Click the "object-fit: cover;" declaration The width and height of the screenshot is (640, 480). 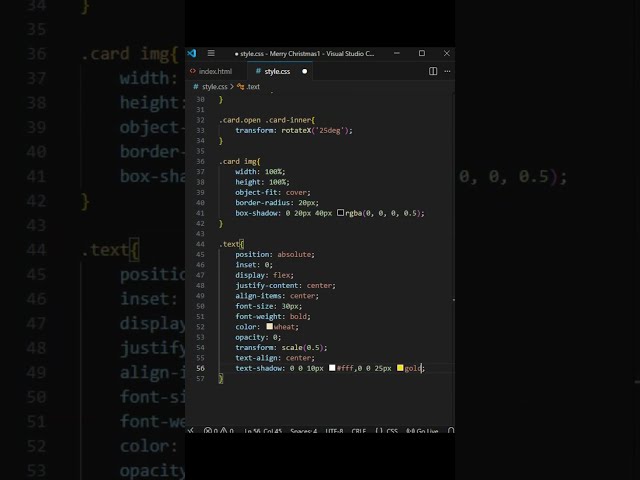click(273, 192)
